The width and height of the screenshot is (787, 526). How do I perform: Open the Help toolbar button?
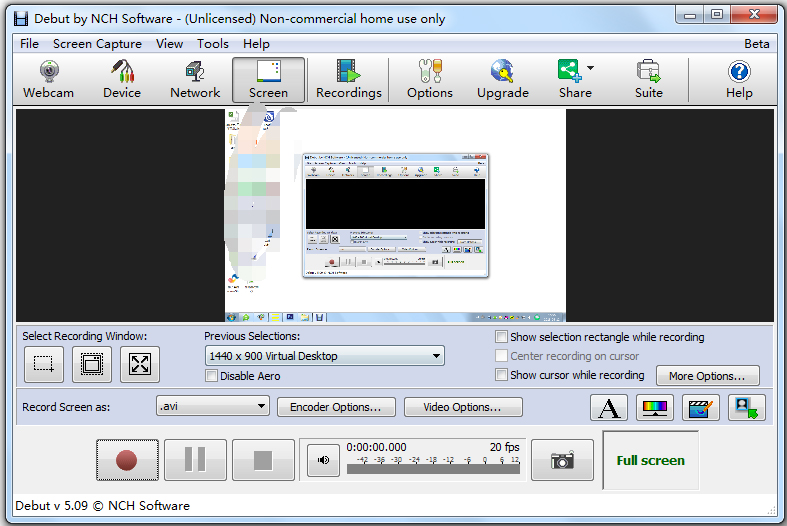click(739, 80)
